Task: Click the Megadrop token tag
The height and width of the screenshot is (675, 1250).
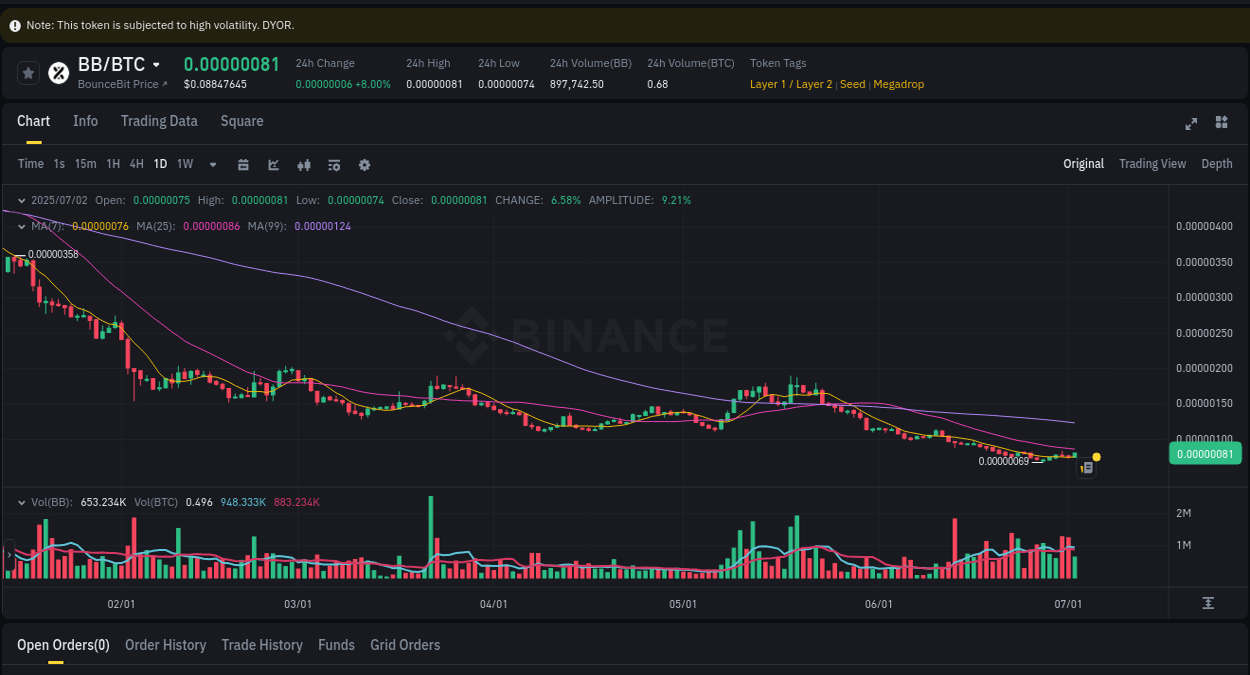Action: [x=898, y=84]
